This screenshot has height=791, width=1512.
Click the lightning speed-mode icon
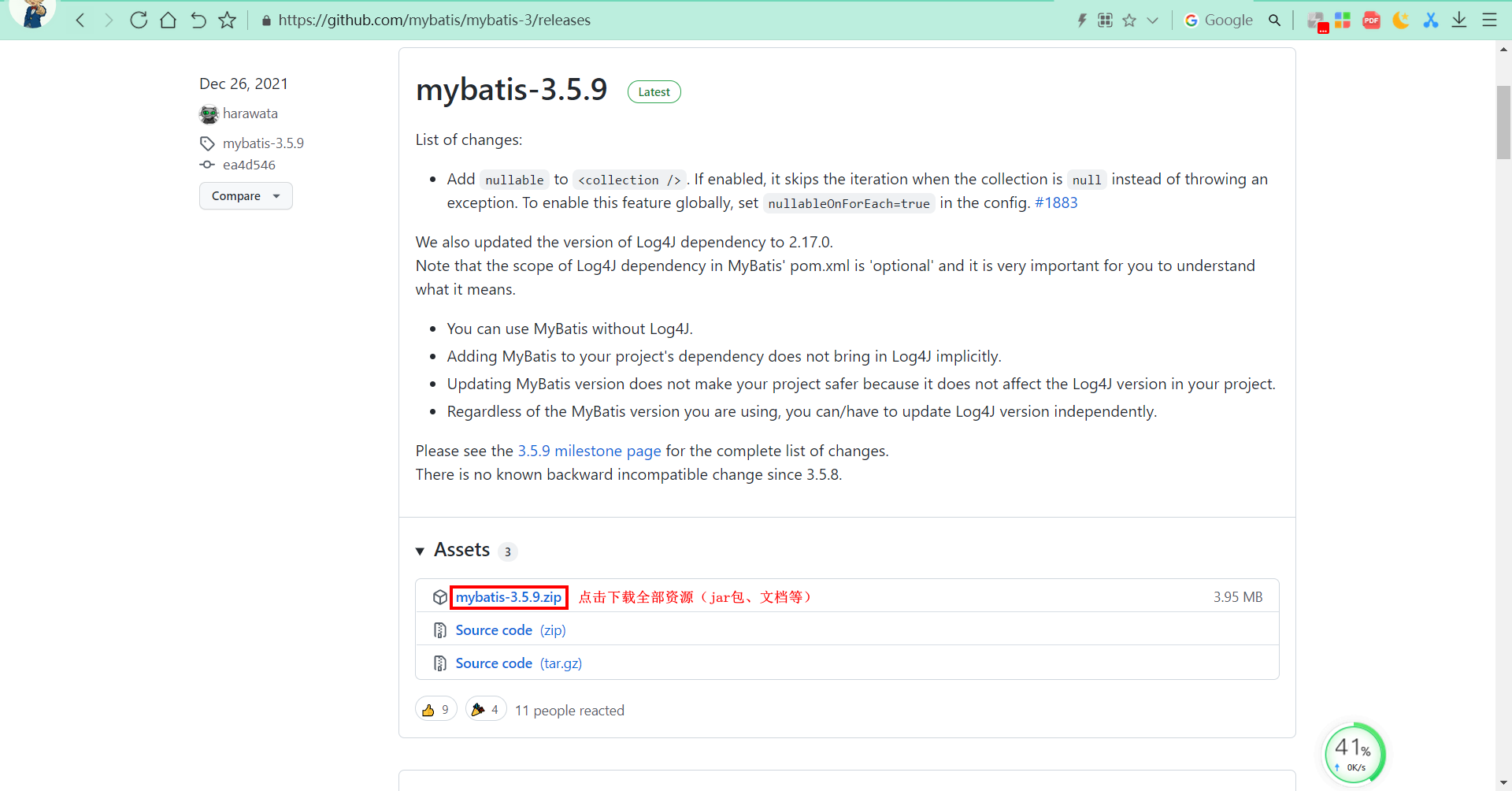pos(1082,20)
